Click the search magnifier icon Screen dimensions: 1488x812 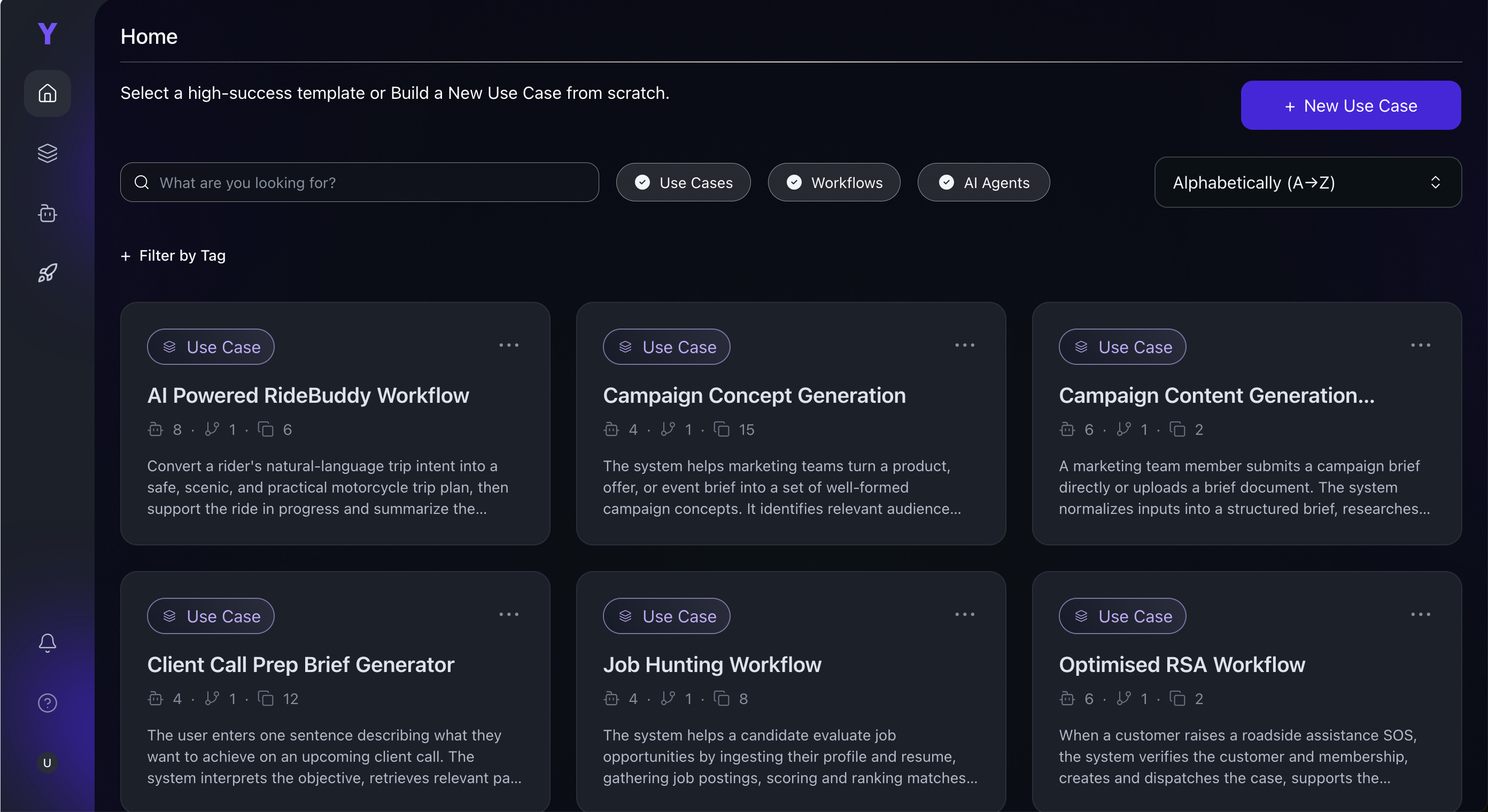142,183
